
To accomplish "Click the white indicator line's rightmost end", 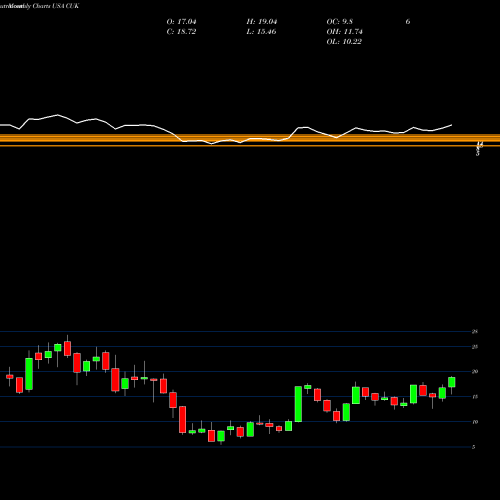I will pyautogui.click(x=452, y=125).
